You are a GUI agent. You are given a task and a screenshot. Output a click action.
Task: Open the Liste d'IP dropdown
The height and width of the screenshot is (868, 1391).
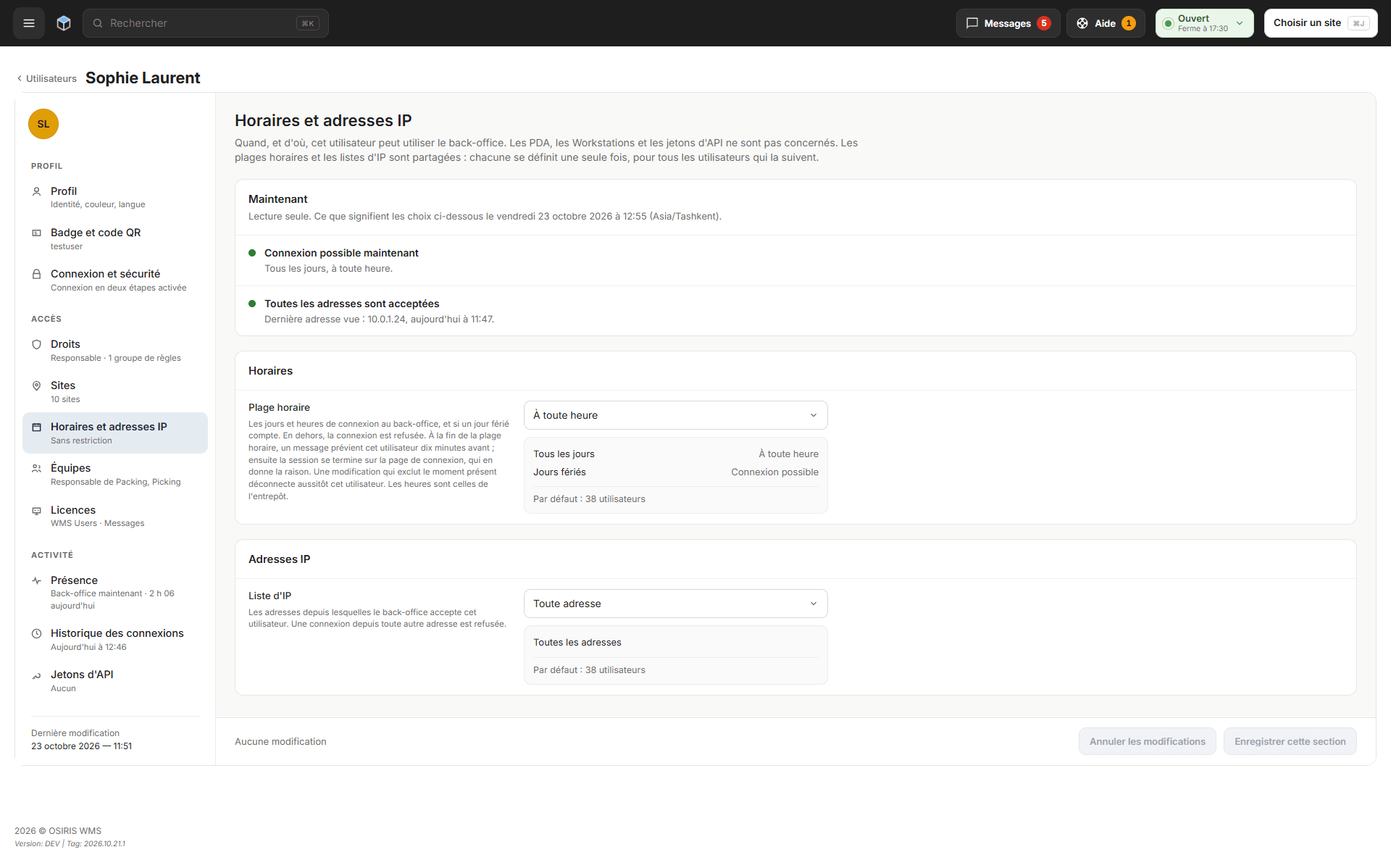tap(675, 604)
